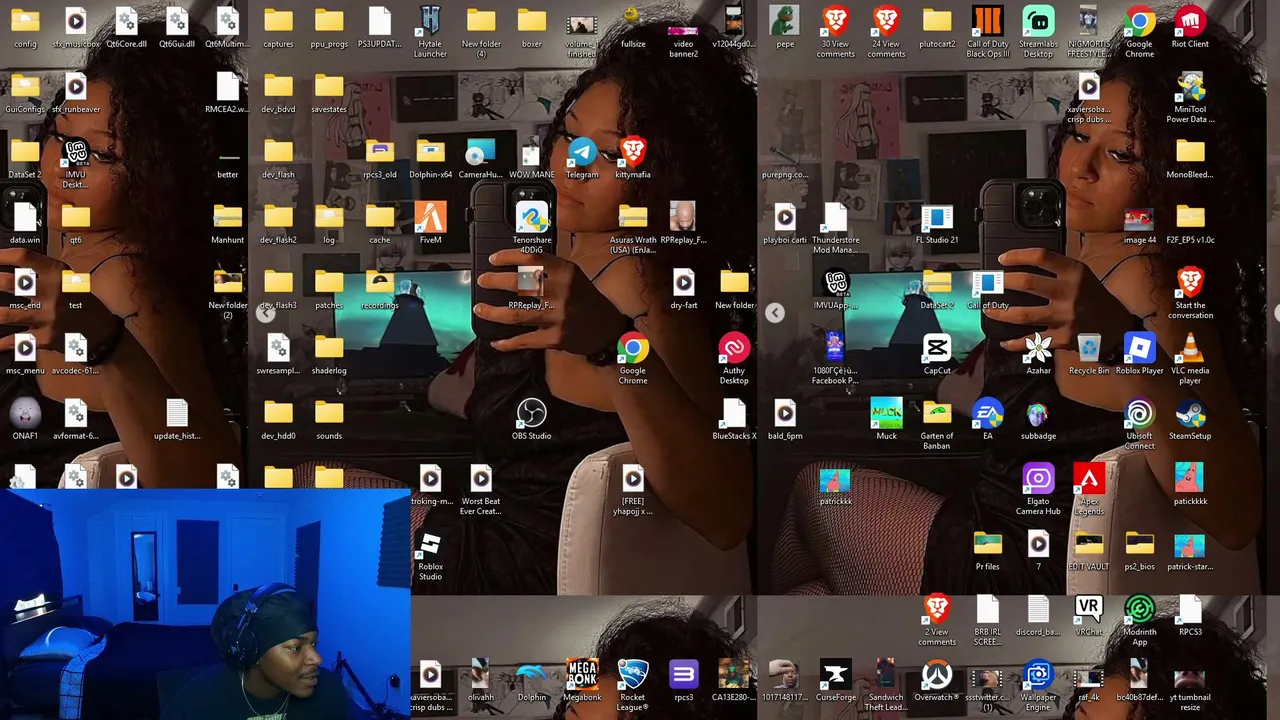The width and height of the screenshot is (1280, 720).
Task: Open Garten of Banban
Action: [937, 424]
